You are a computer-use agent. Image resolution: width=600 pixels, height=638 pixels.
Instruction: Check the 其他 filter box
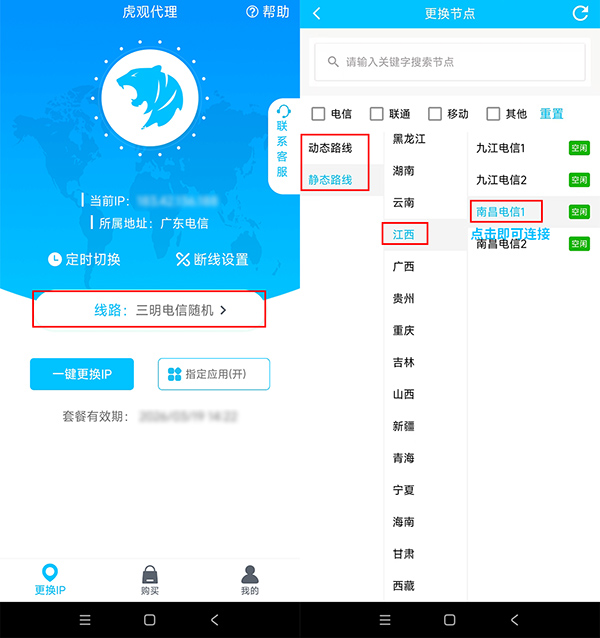coord(493,114)
